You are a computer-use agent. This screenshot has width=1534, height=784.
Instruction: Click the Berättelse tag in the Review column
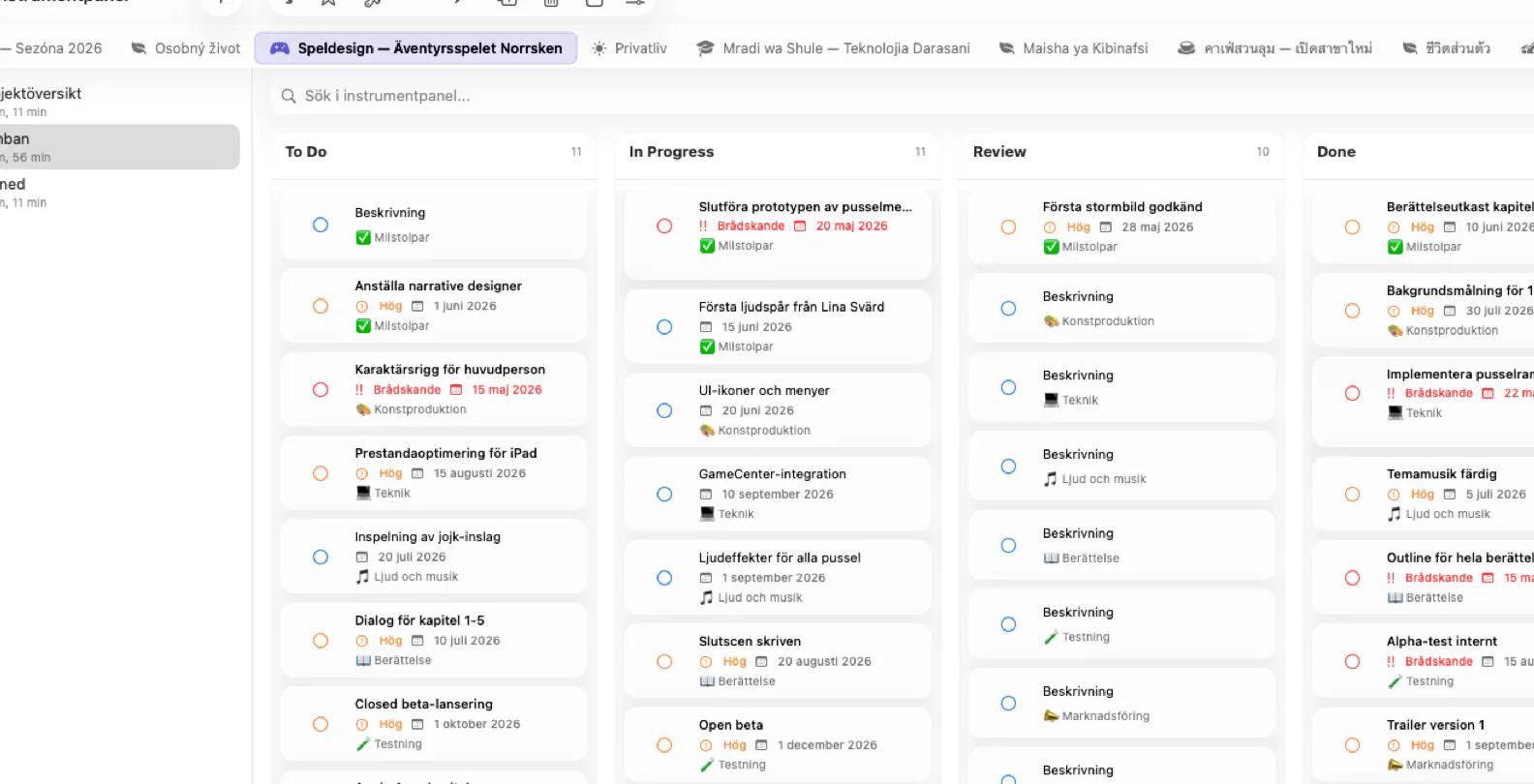tap(1089, 558)
